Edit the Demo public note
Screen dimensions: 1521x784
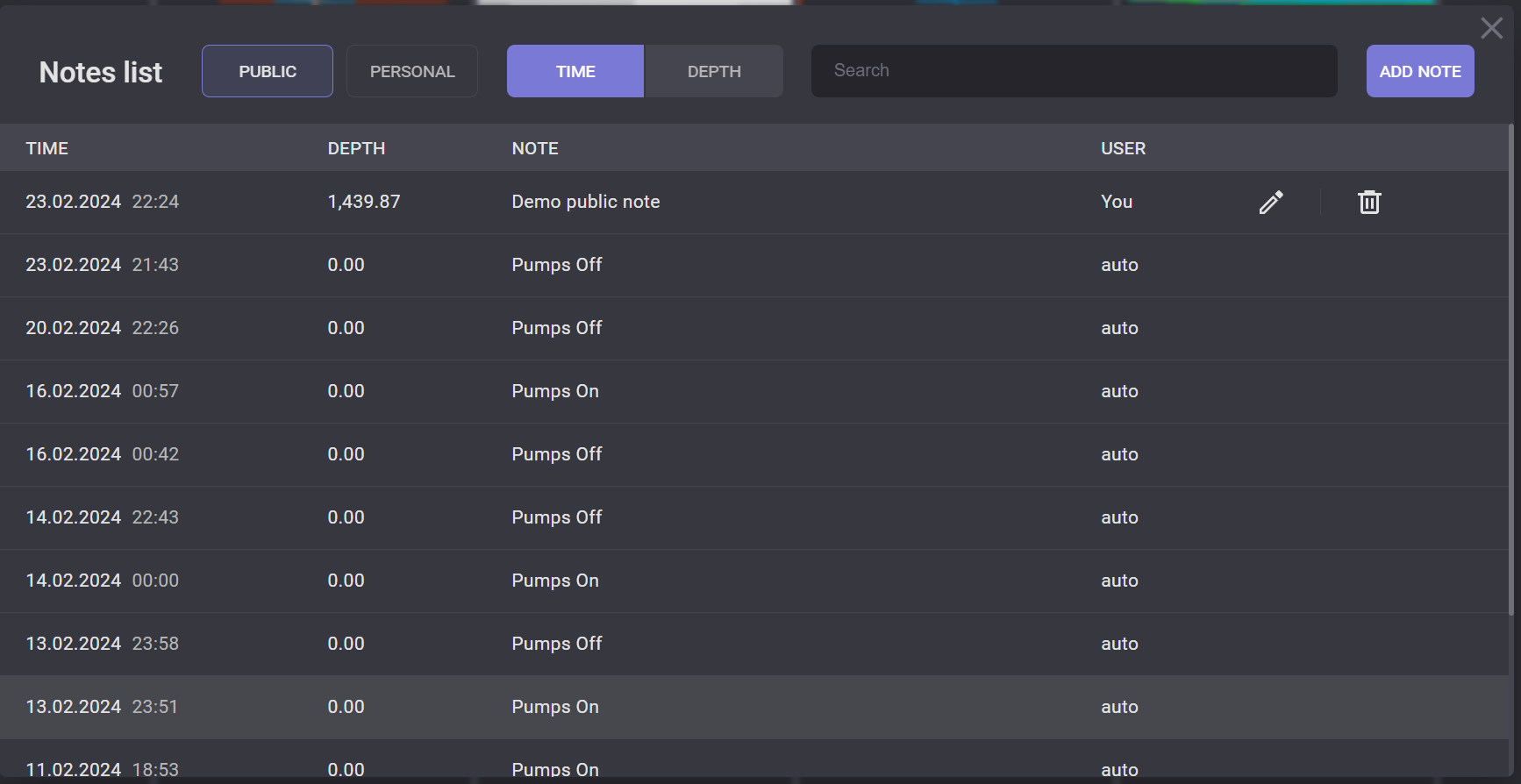(1271, 203)
